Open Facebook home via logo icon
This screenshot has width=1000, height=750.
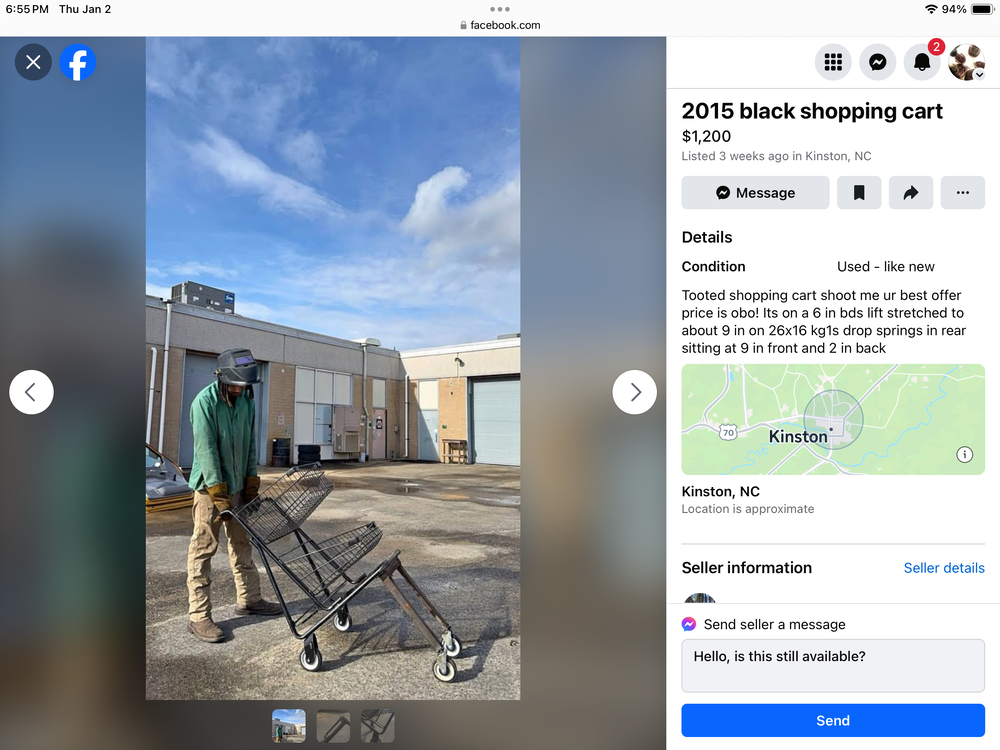click(78, 62)
